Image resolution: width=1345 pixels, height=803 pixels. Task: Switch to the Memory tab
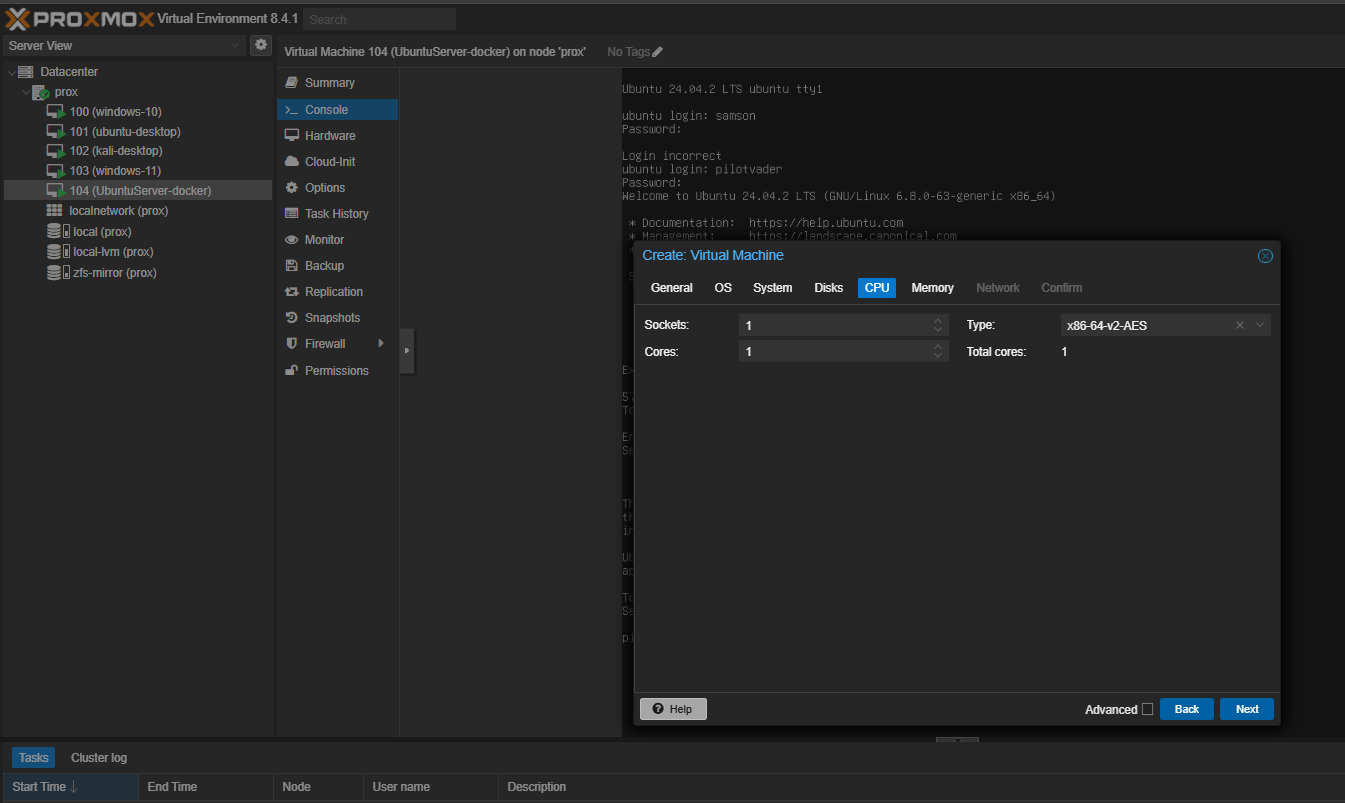point(932,288)
